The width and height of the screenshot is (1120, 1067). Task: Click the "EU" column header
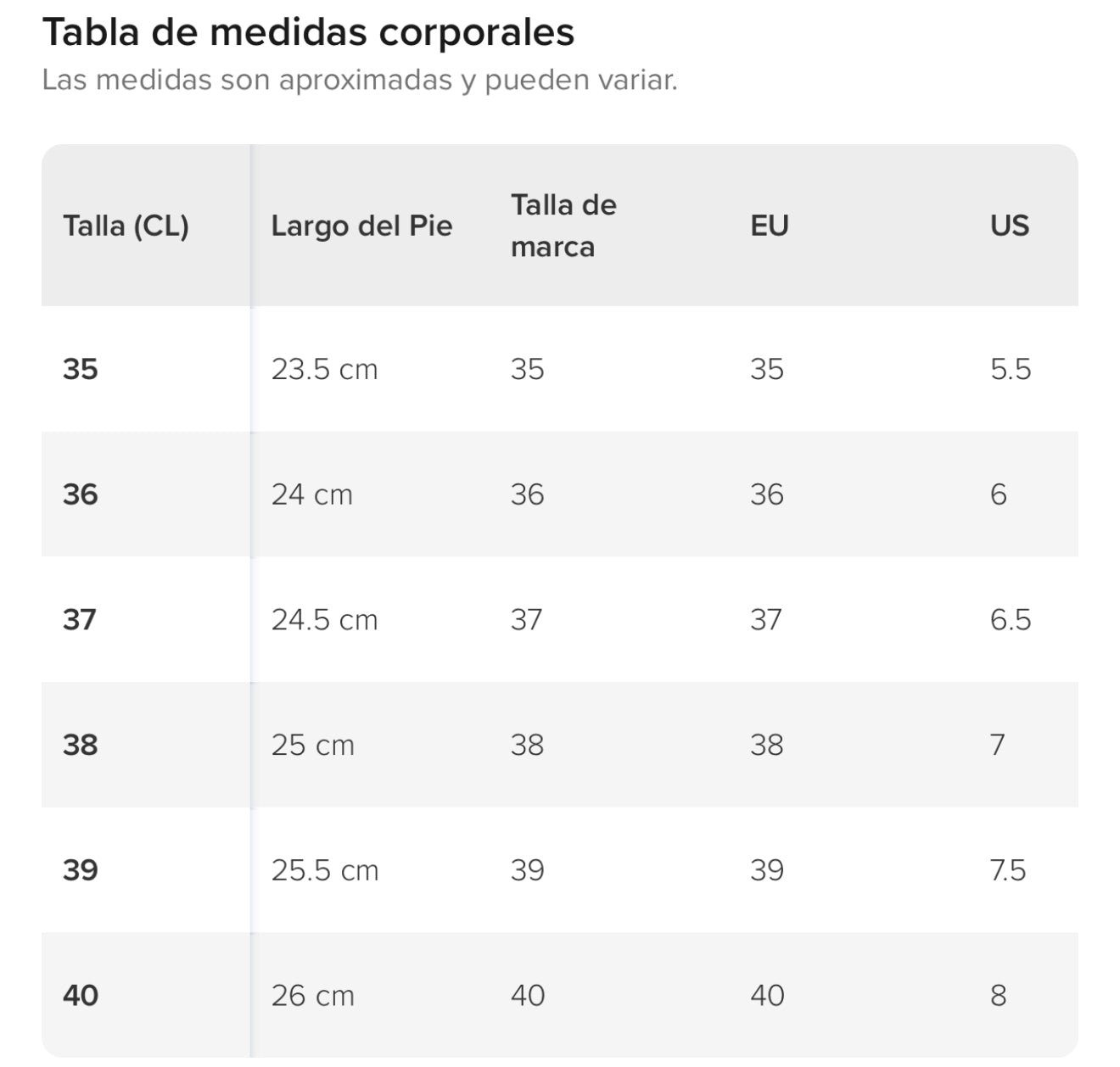click(770, 226)
